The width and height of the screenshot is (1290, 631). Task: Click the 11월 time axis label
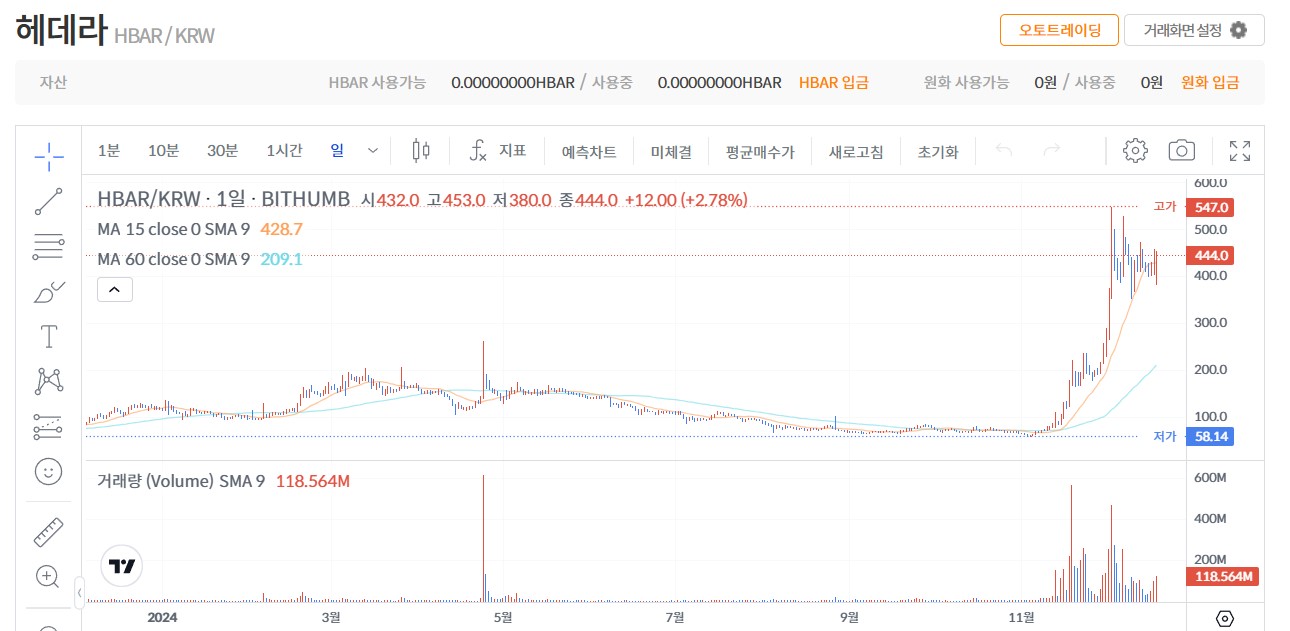click(x=1021, y=617)
